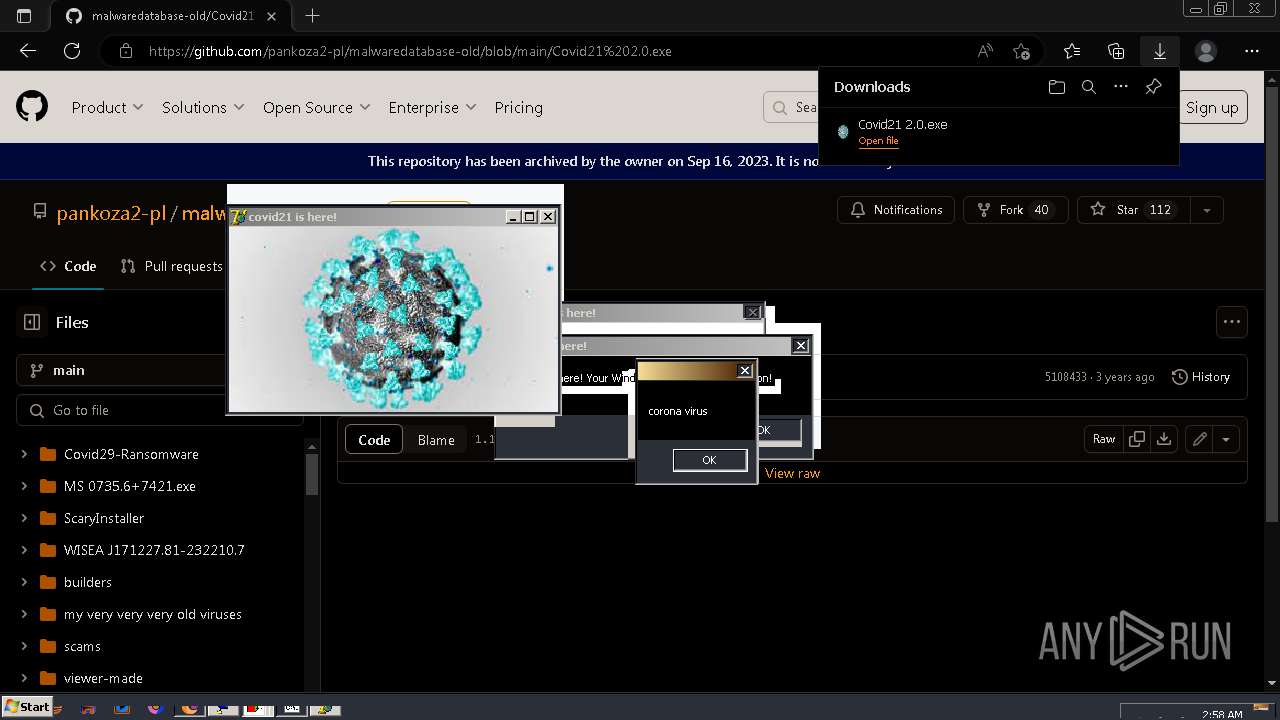Add this page to favorites star icon
This screenshot has height=720, width=1280.
click(x=1021, y=51)
